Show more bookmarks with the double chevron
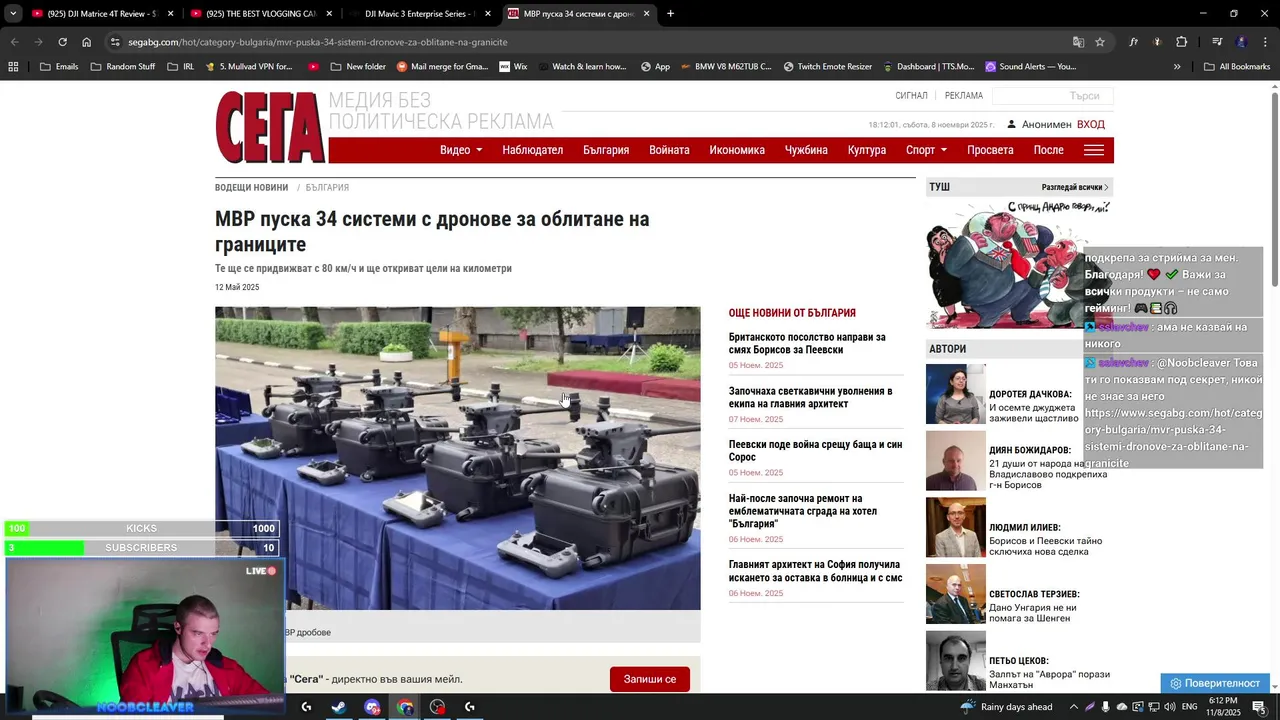Viewport: 1280px width, 720px height. (1177, 67)
